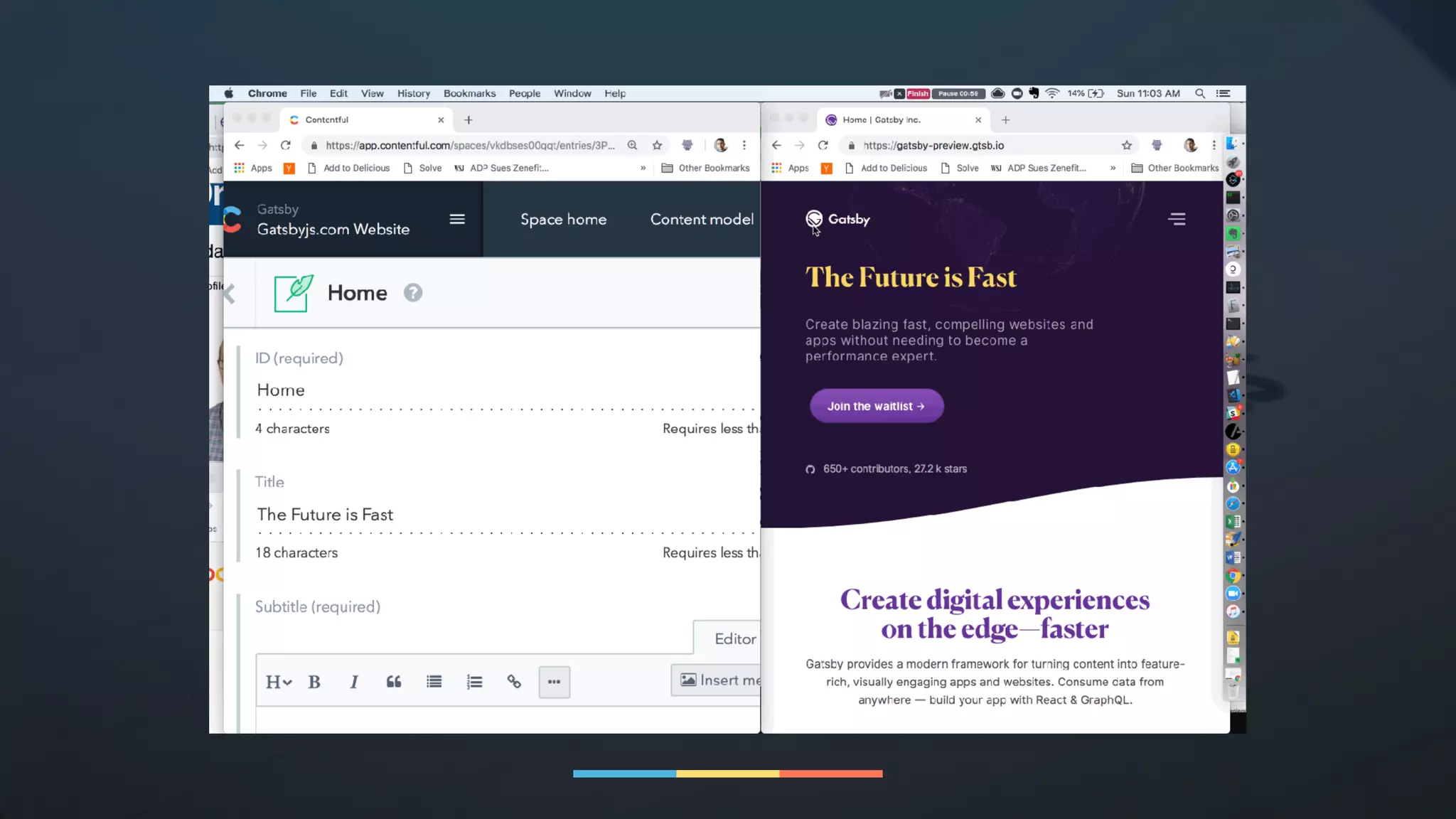1456x819 pixels.
Task: Open macOS Spotlight search icon
Action: coord(1200,93)
